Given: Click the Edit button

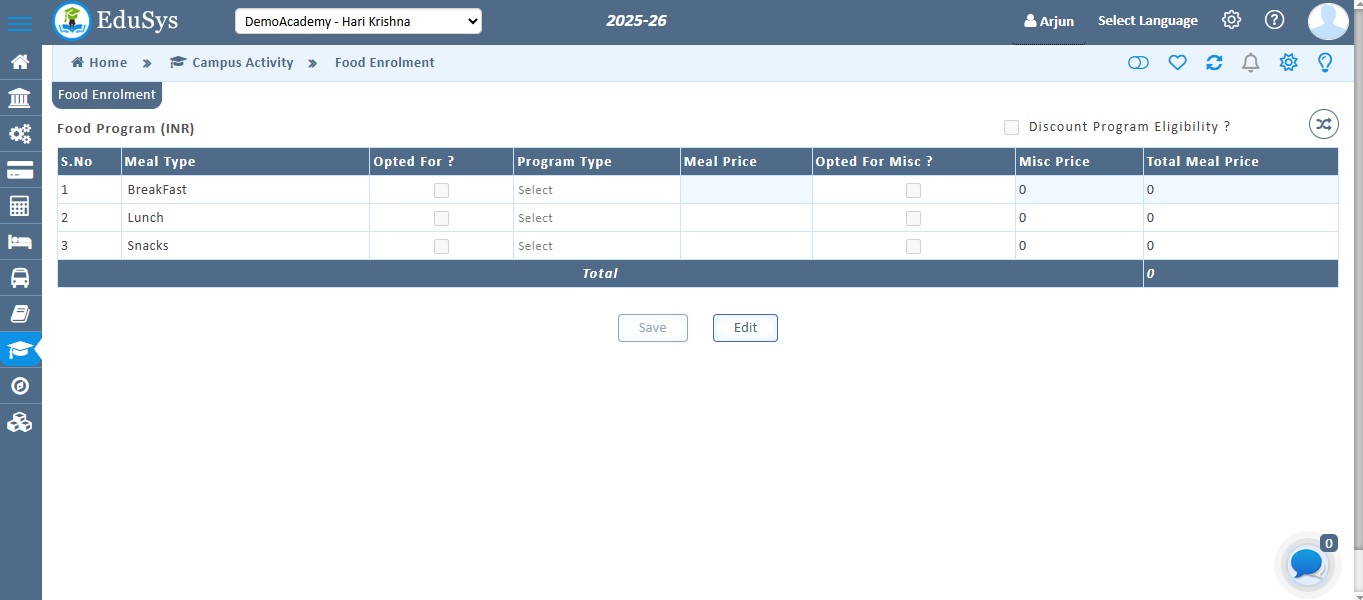Looking at the screenshot, I should coord(745,328).
